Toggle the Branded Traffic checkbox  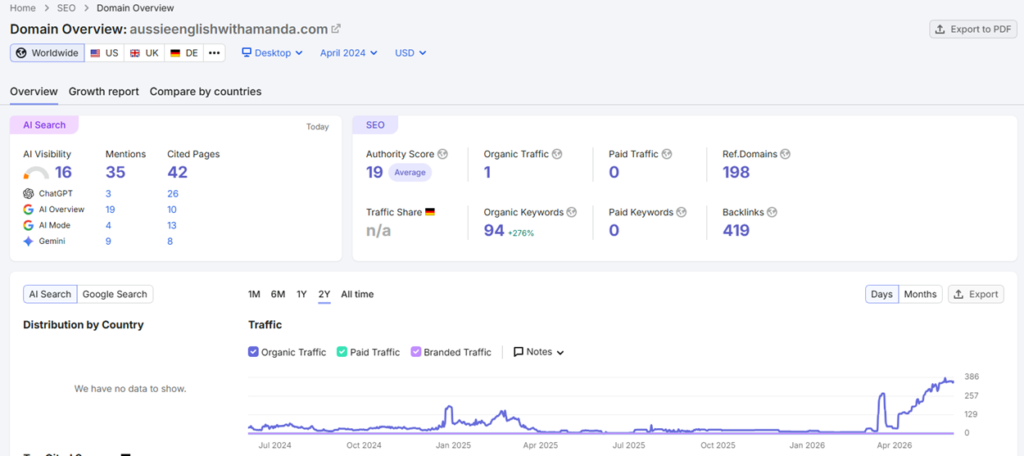tap(415, 352)
